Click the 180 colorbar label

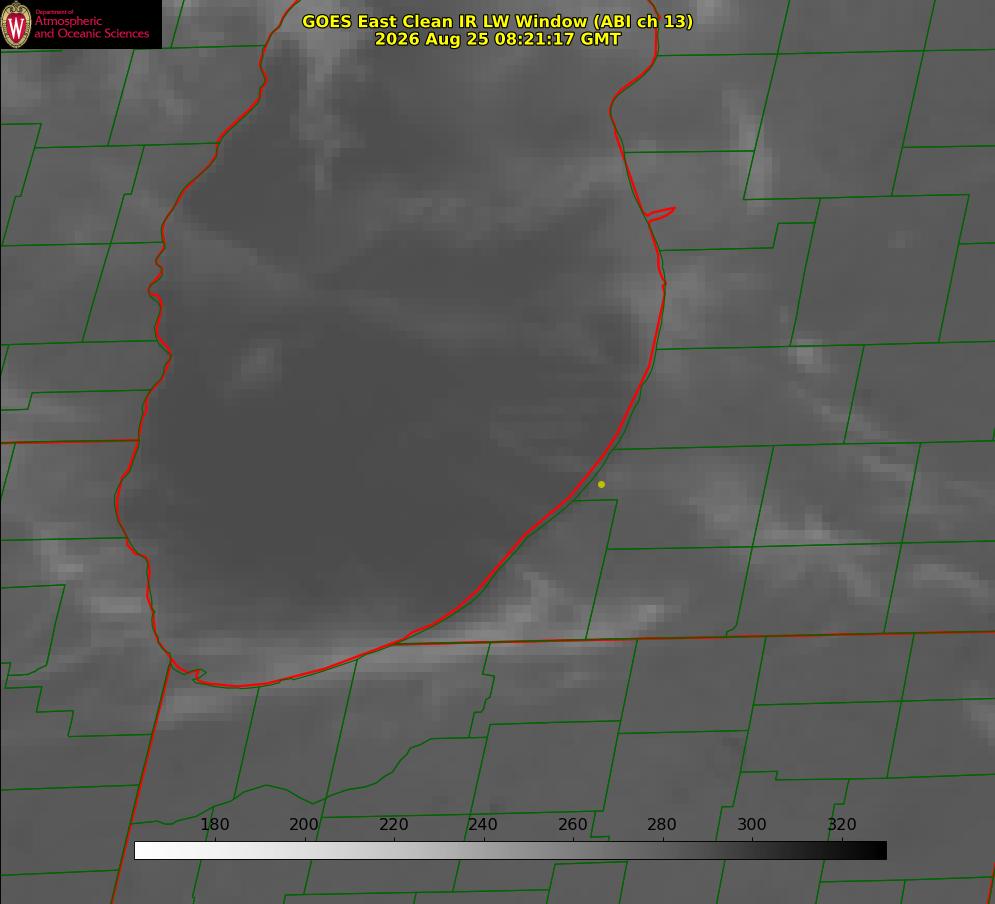point(214,824)
